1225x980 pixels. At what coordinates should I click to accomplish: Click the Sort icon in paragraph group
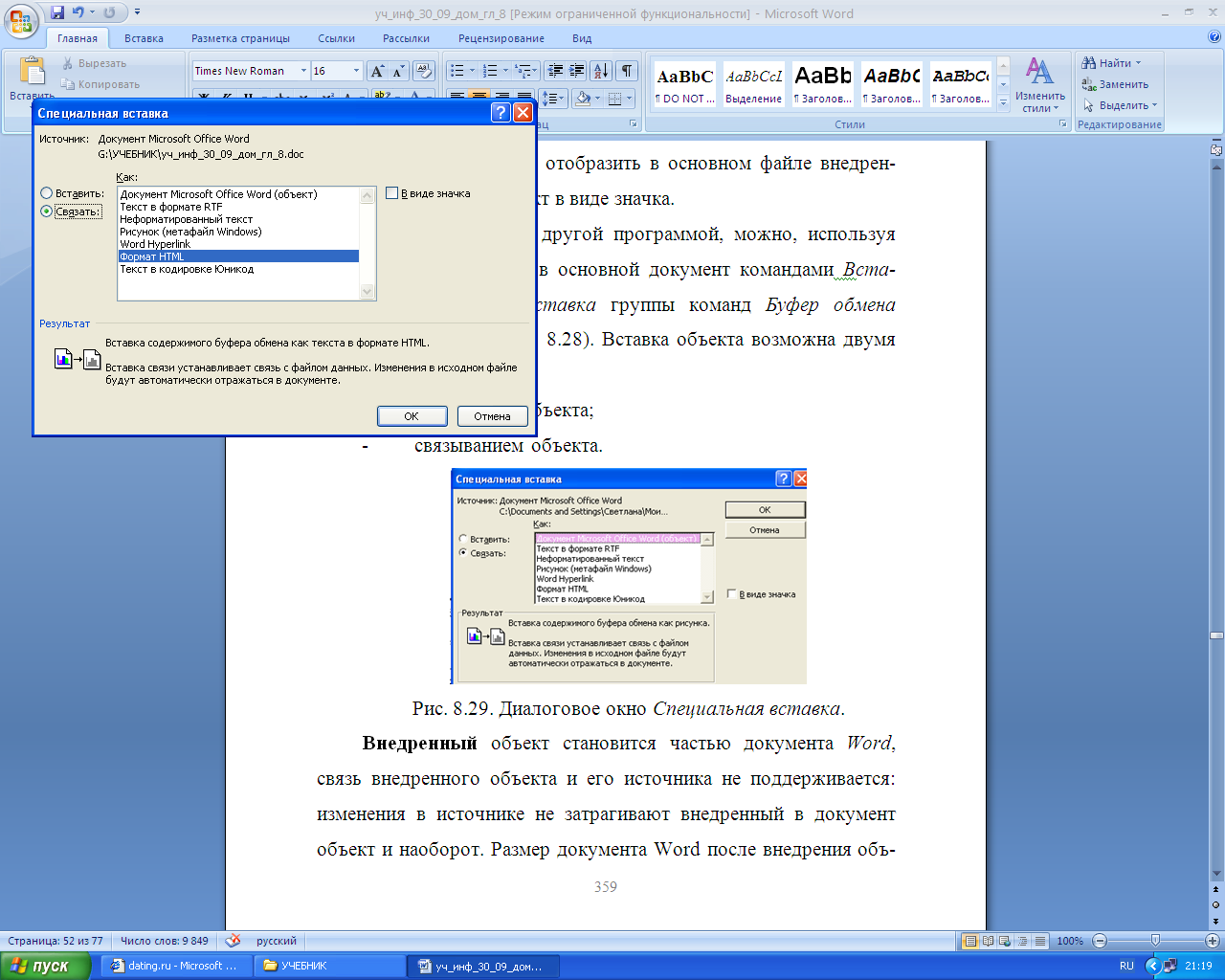click(601, 71)
